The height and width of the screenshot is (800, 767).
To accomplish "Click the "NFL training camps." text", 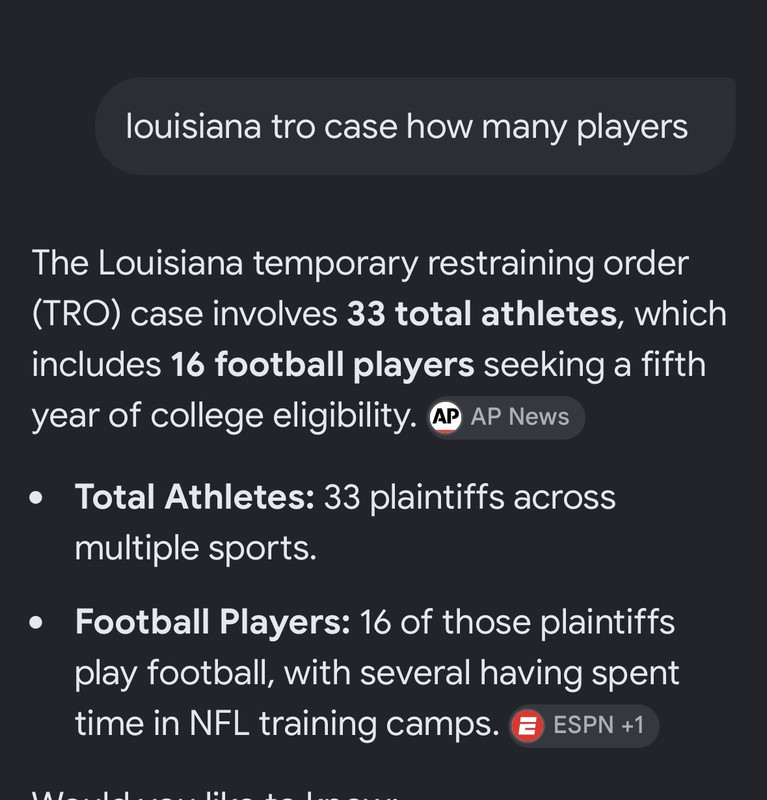I will [x=344, y=724].
